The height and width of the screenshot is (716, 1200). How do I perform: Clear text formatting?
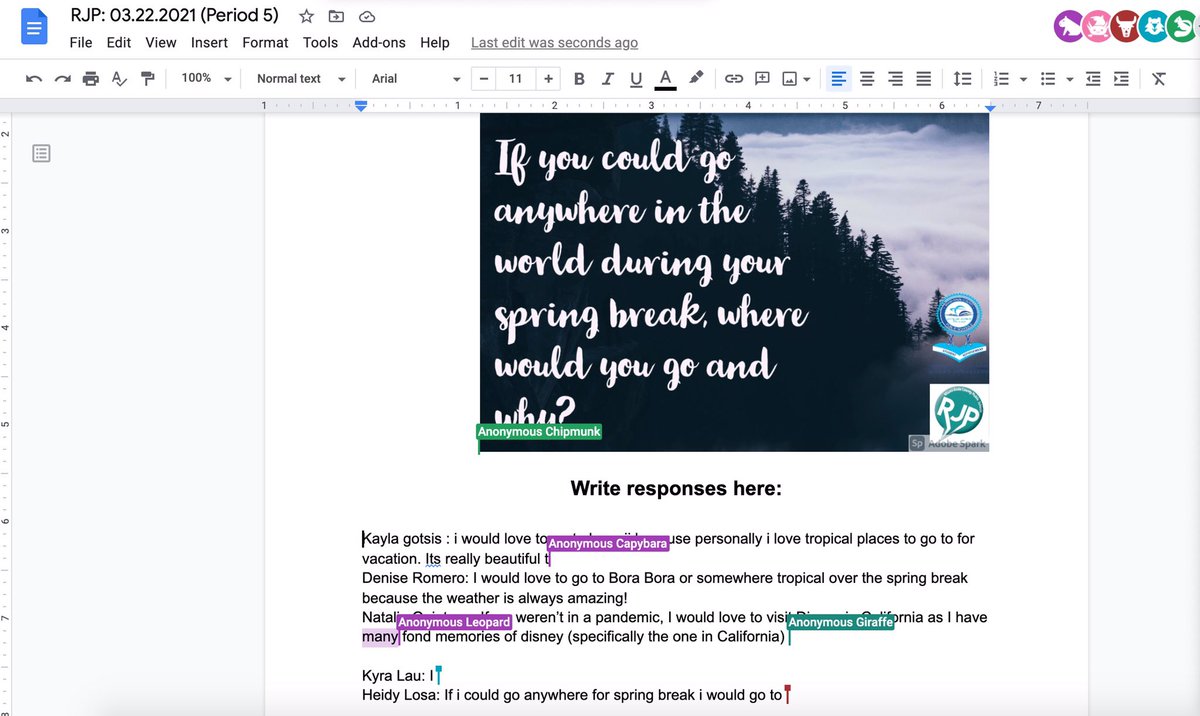tap(1159, 78)
